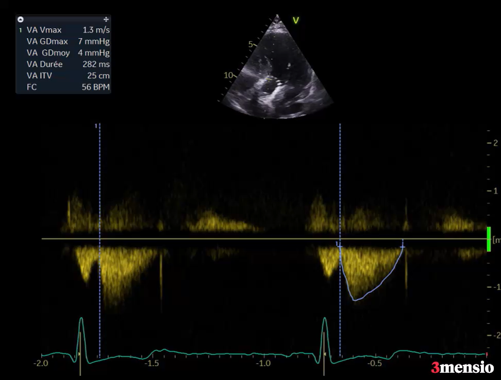Click the -2.0 time axis label
501x380 pixels.
coord(41,363)
